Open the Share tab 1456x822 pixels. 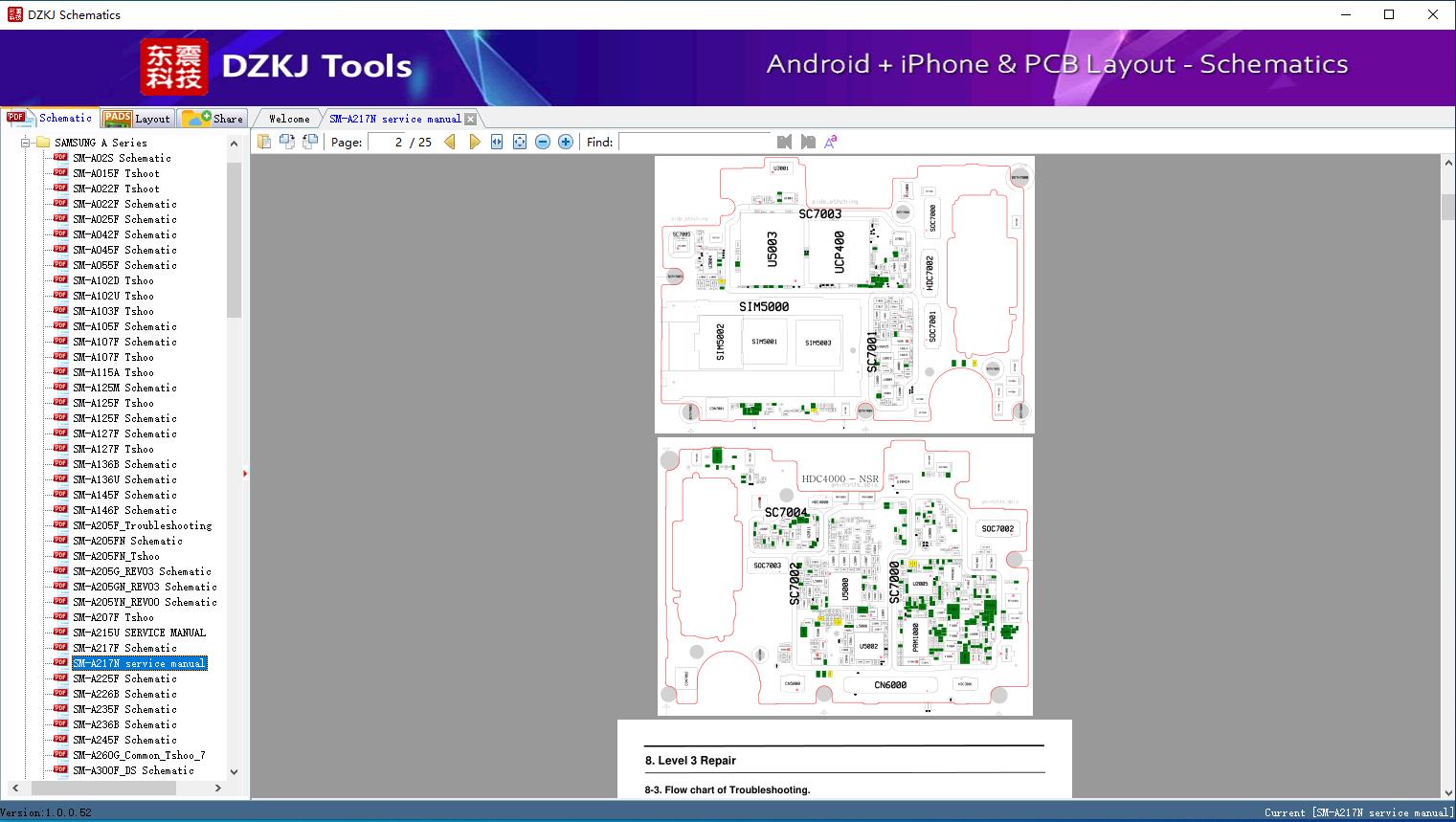[213, 119]
